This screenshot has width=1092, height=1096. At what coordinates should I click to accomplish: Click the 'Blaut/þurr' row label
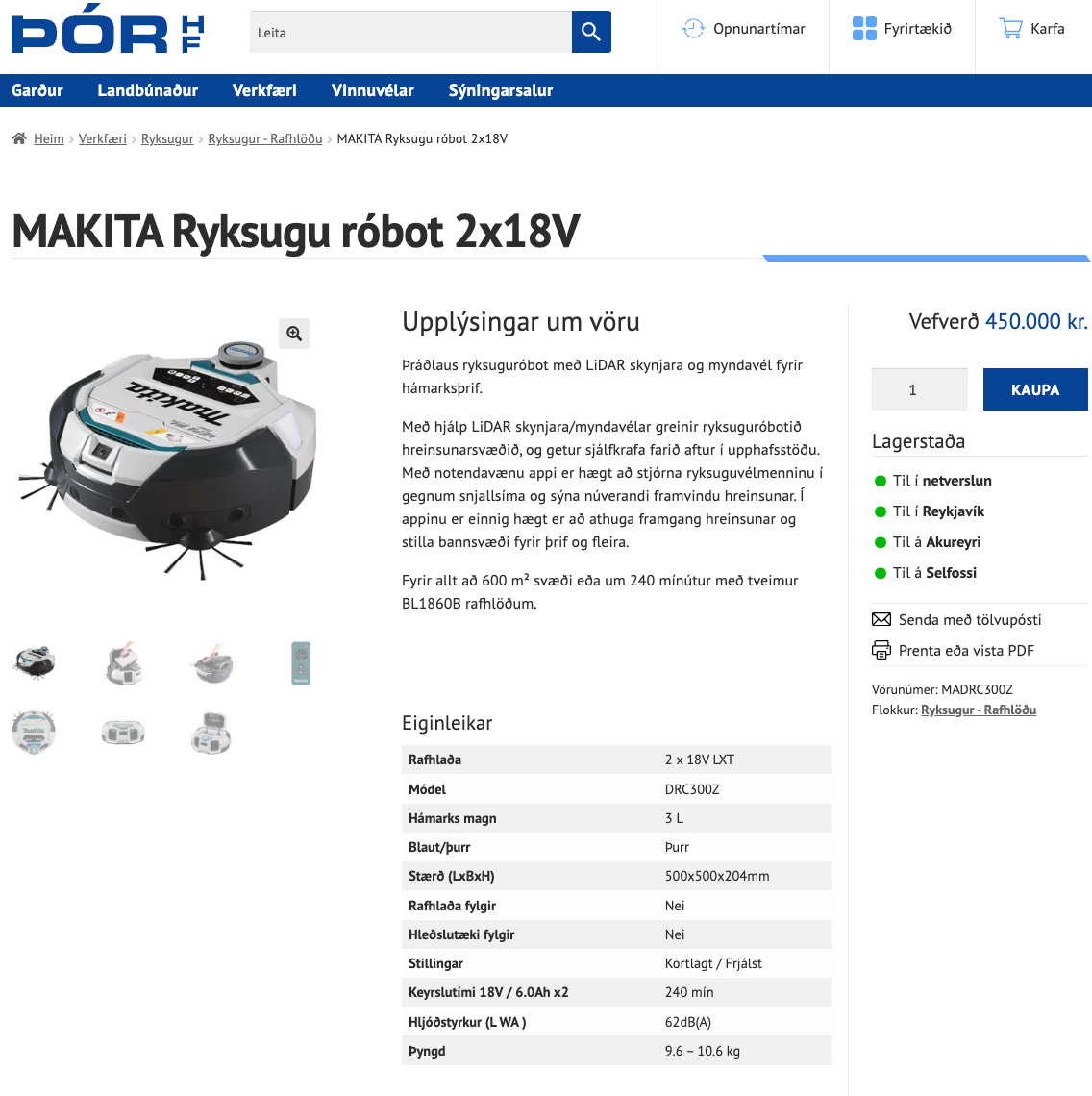(x=439, y=847)
